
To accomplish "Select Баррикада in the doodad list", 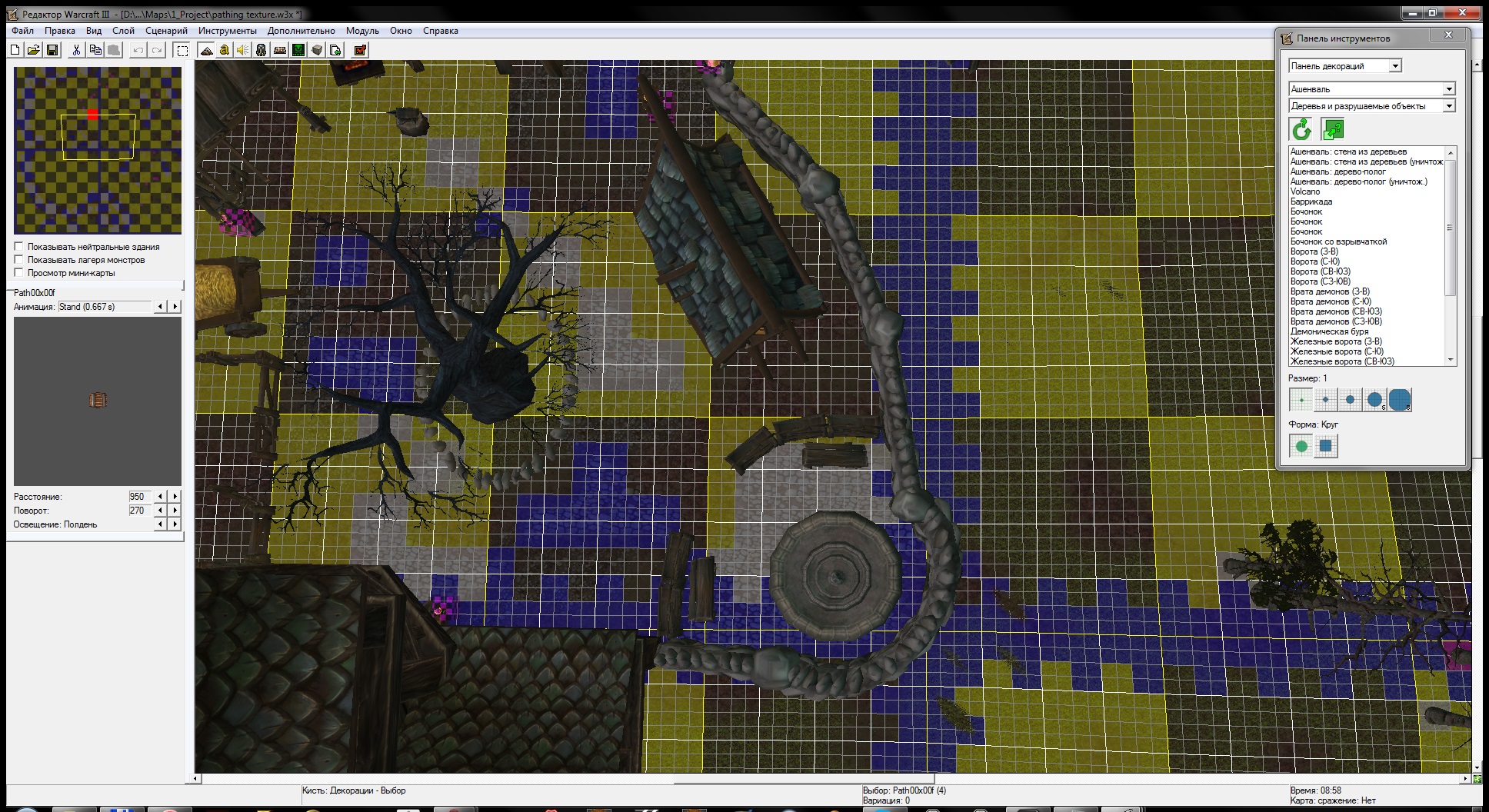I will coord(1311,201).
